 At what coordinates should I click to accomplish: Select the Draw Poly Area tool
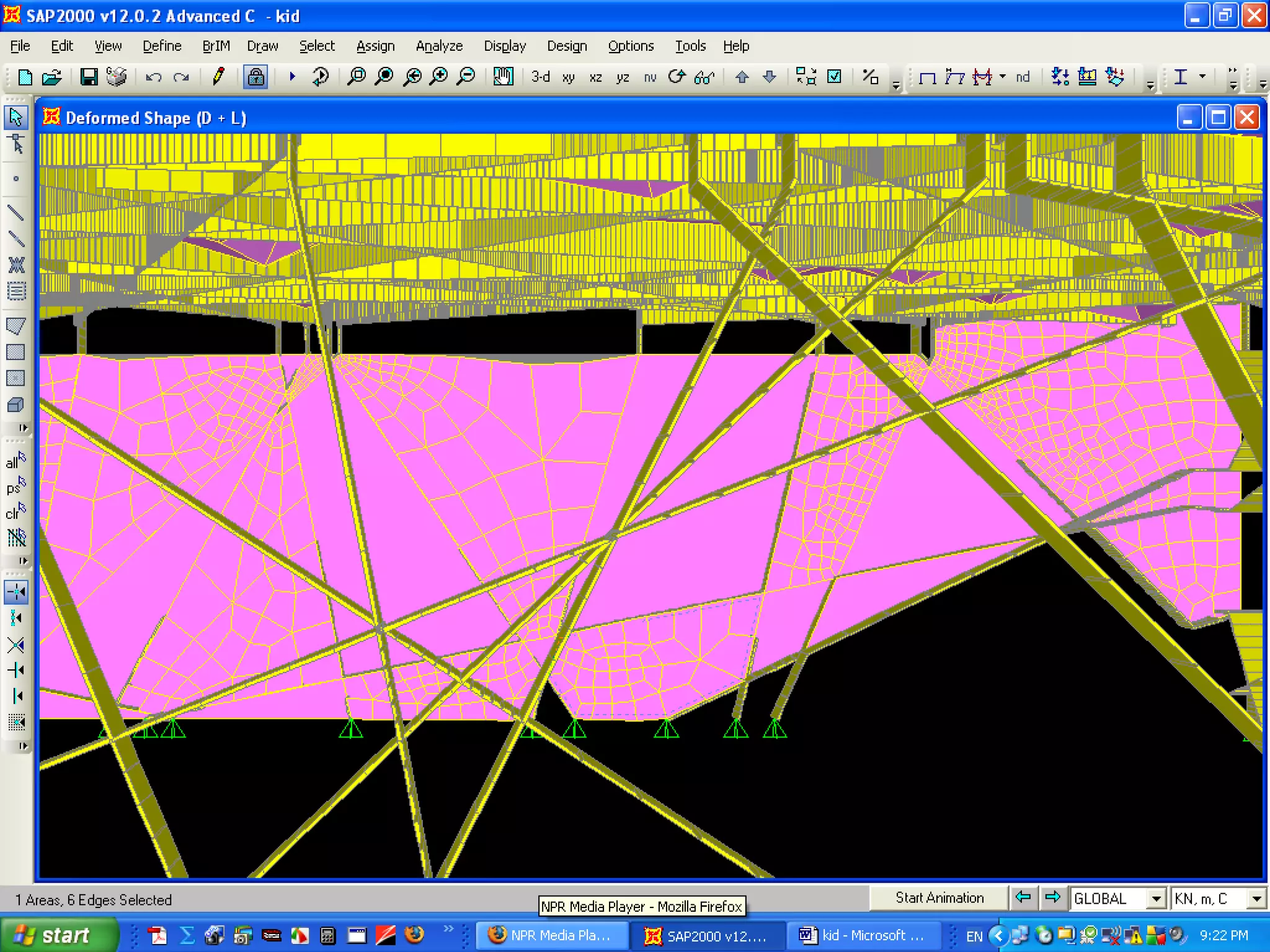(16, 325)
